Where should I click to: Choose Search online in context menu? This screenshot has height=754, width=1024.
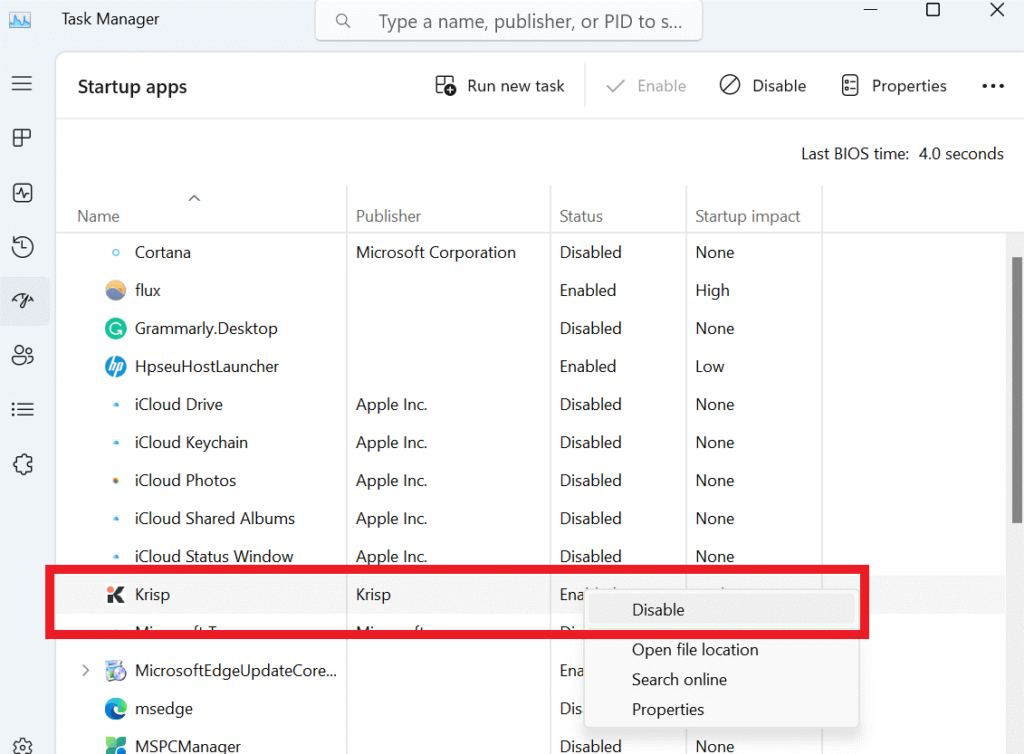click(679, 679)
